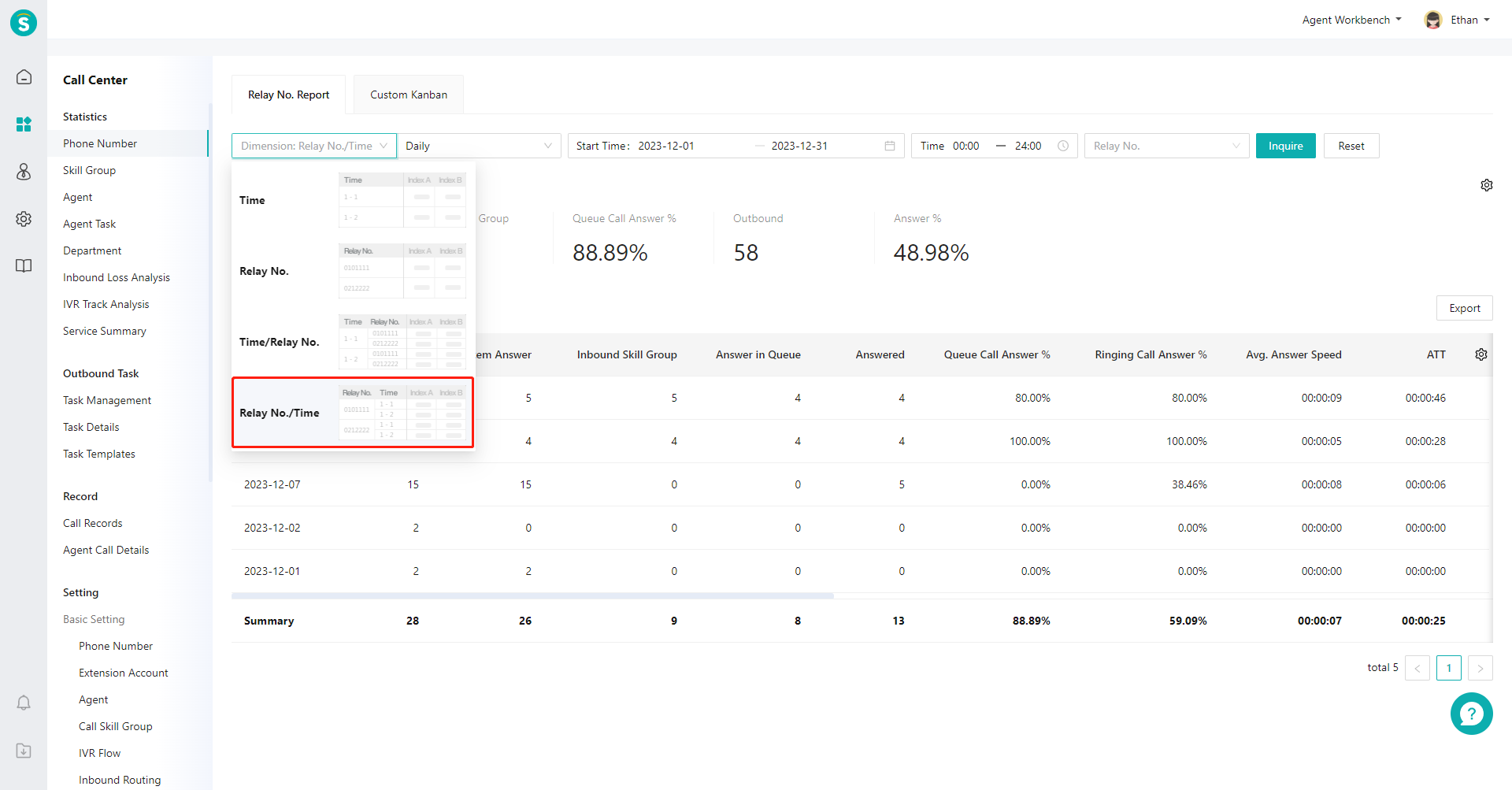1512x790 pixels.
Task: Open the dashboard grid icon in rail
Action: [x=24, y=124]
